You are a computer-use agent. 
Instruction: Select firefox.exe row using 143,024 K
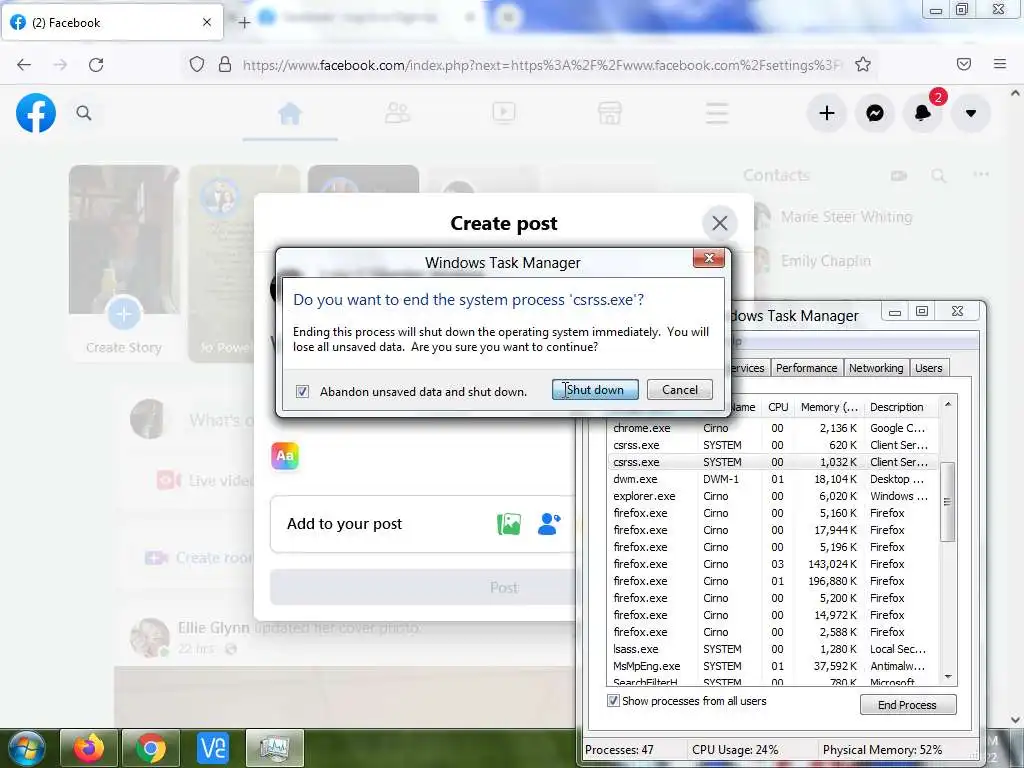coord(773,564)
